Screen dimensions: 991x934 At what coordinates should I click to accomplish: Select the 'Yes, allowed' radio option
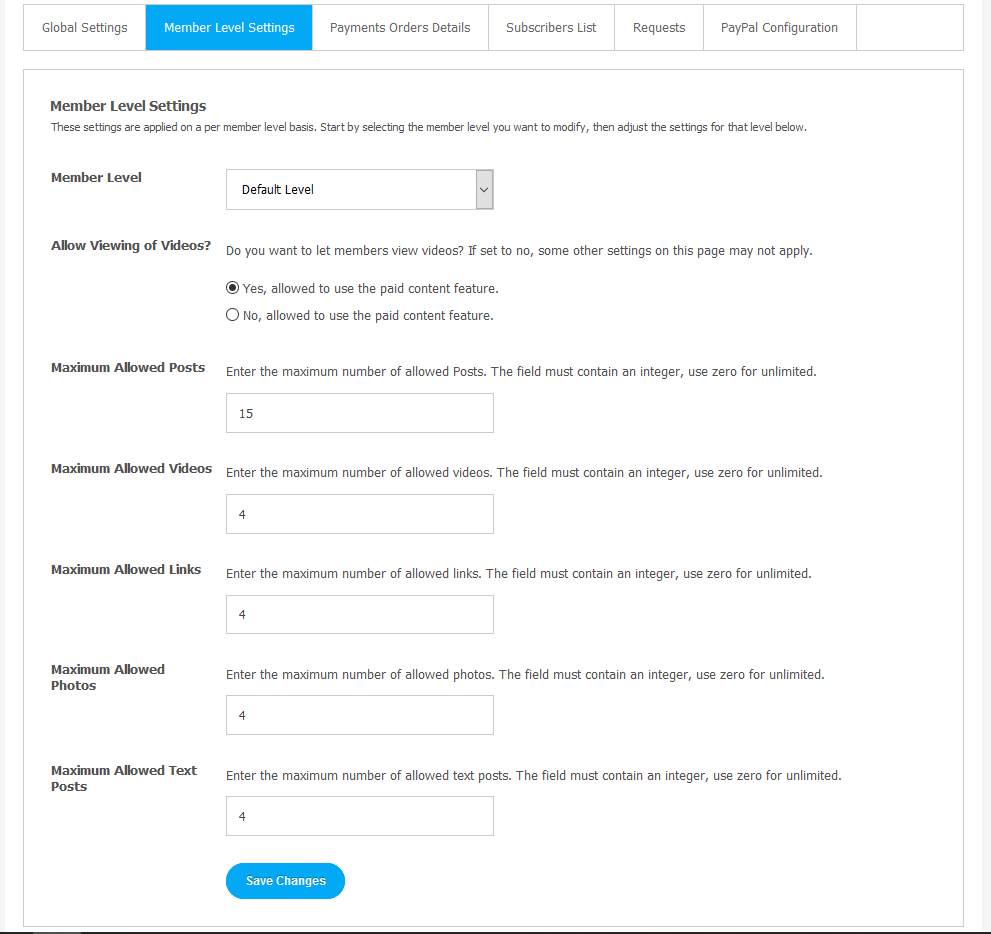pyautogui.click(x=233, y=288)
